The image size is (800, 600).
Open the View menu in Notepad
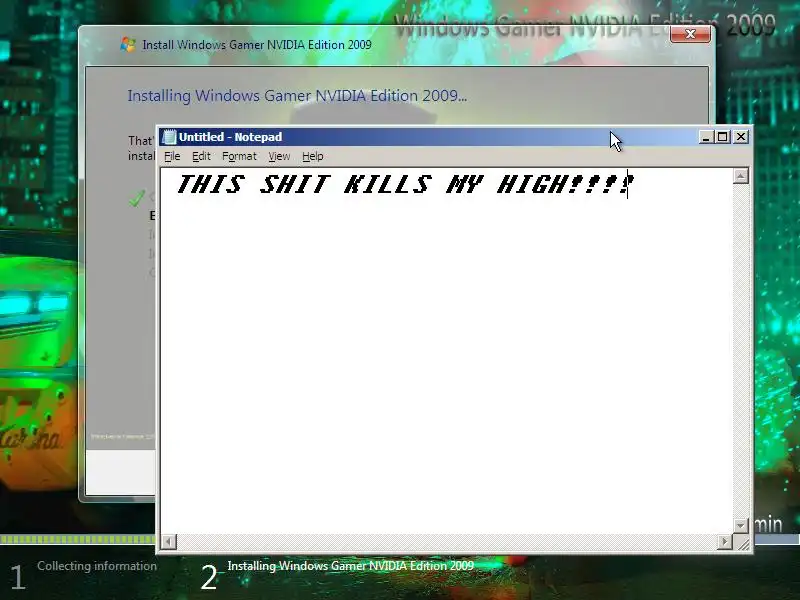pyautogui.click(x=279, y=156)
